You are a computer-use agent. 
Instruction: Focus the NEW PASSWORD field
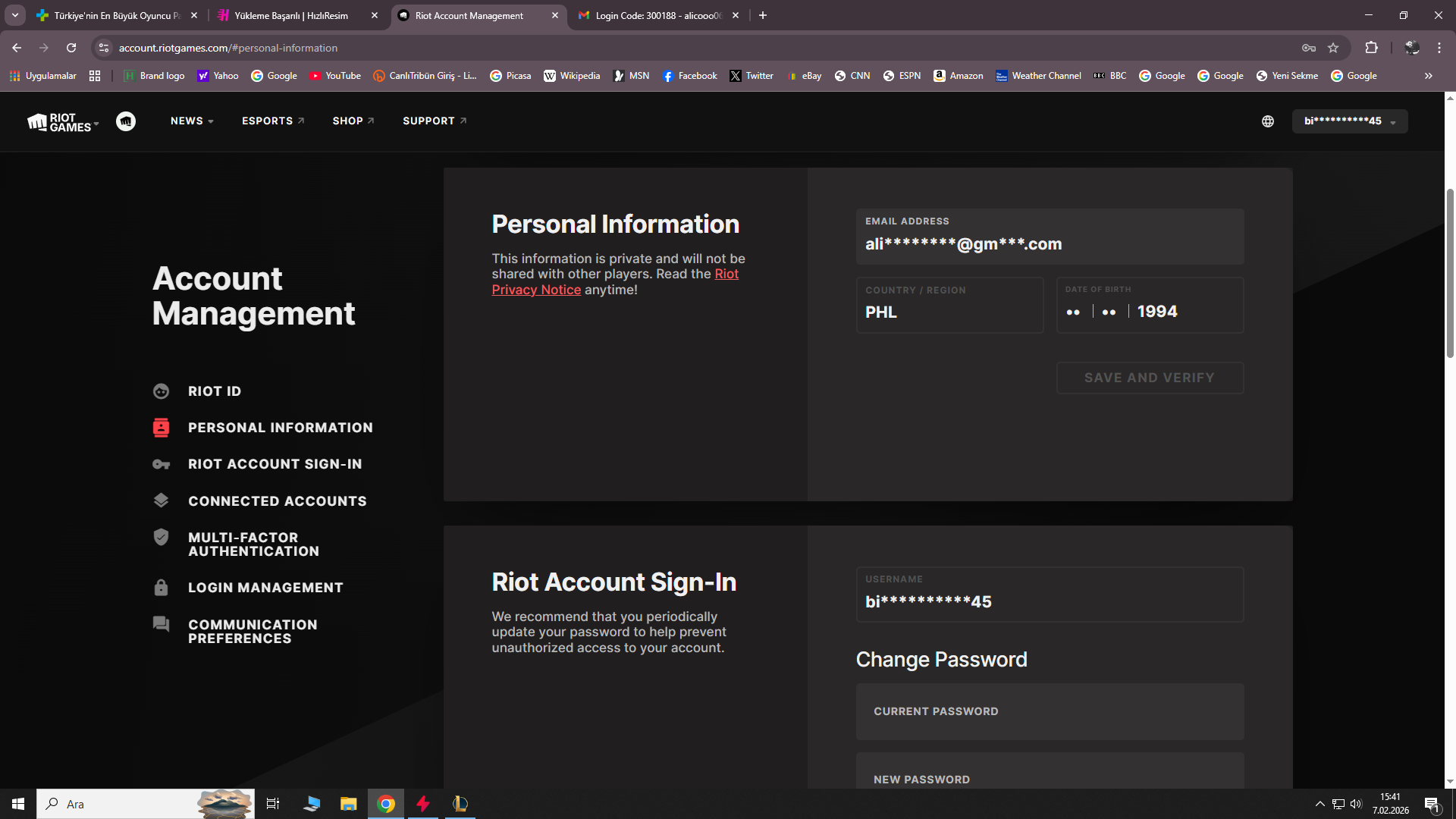tap(1050, 772)
